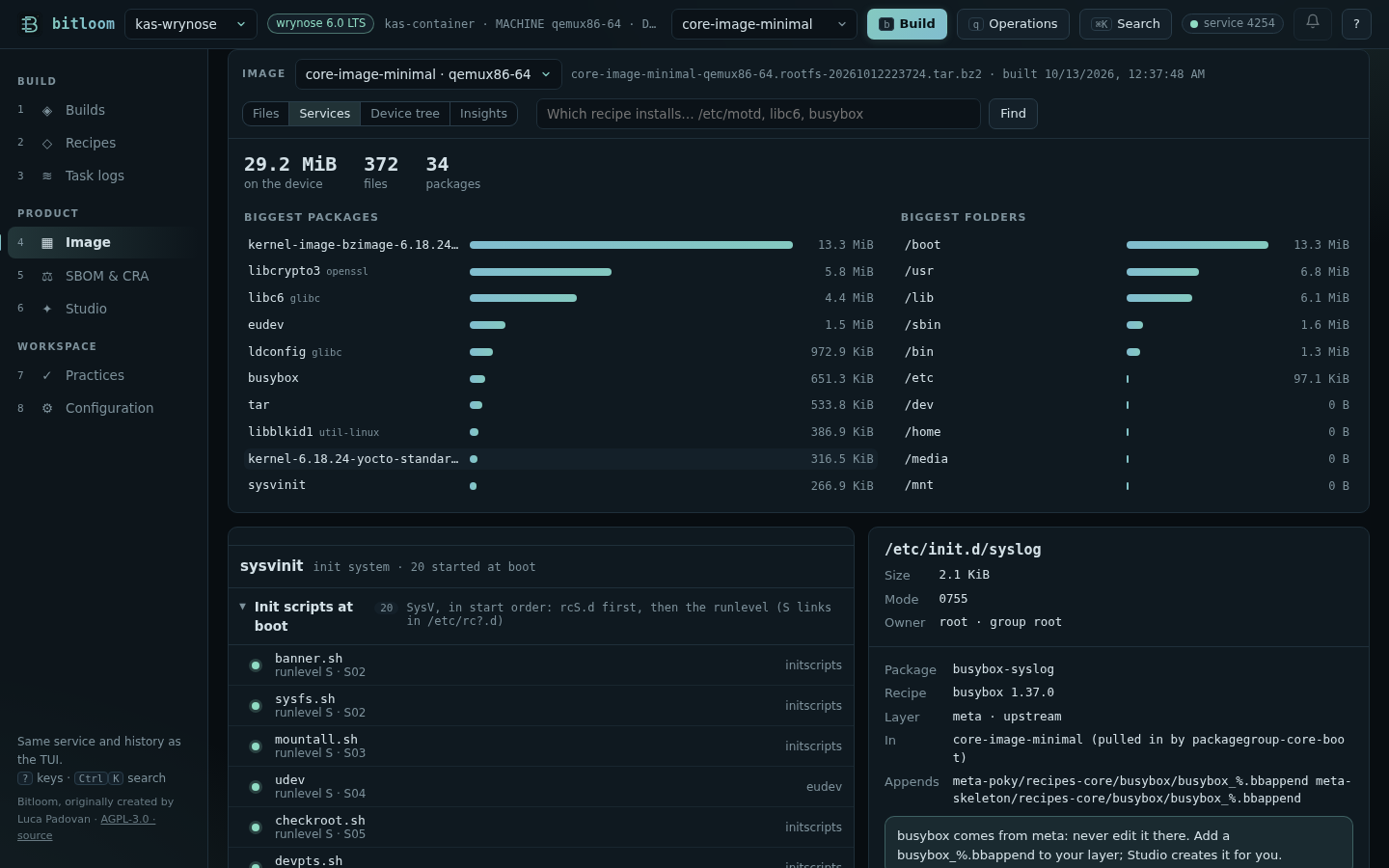Focus the Which recipe installs search field
Viewport: 1389px width, 868px height.
pos(758,114)
